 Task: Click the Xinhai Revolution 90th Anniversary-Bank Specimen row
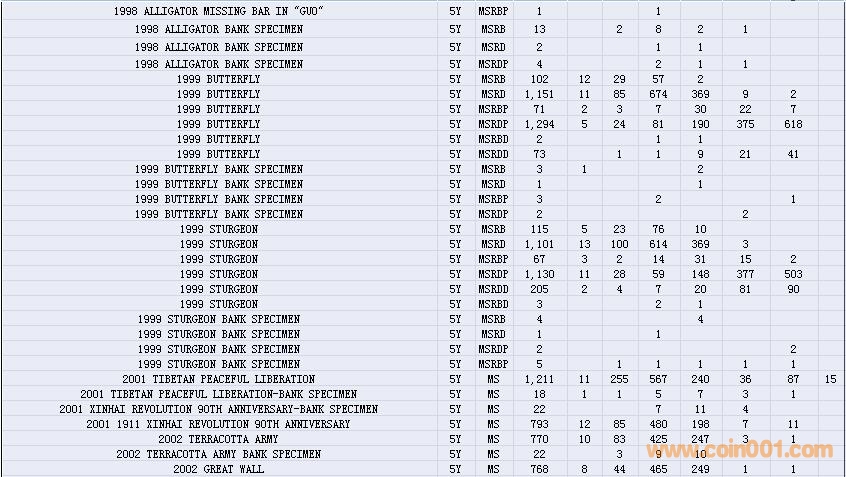pyautogui.click(x=218, y=409)
